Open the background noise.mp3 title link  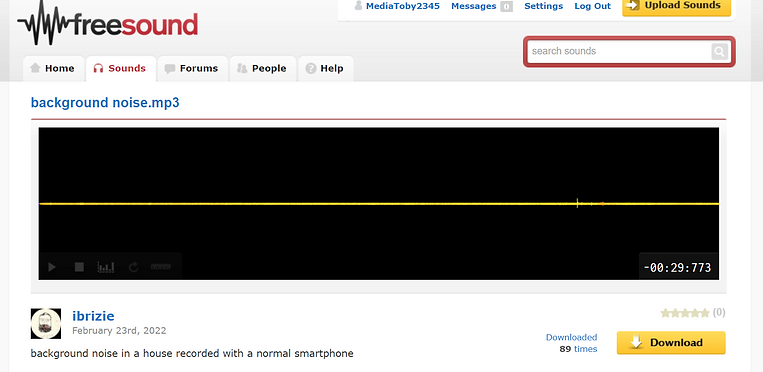(x=105, y=103)
